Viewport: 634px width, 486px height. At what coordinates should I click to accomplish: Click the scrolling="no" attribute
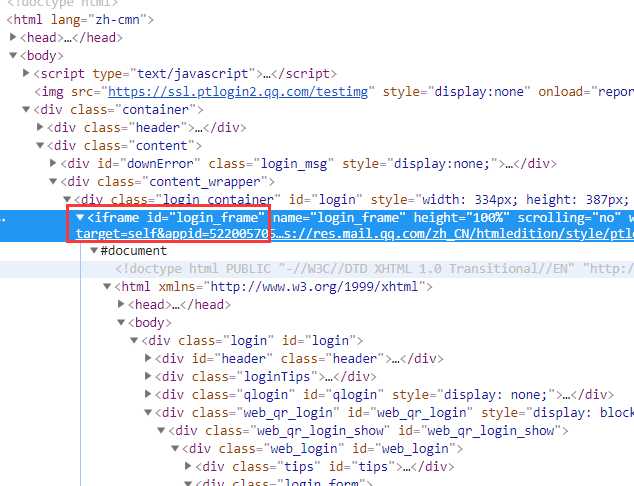pyautogui.click(x=569, y=218)
